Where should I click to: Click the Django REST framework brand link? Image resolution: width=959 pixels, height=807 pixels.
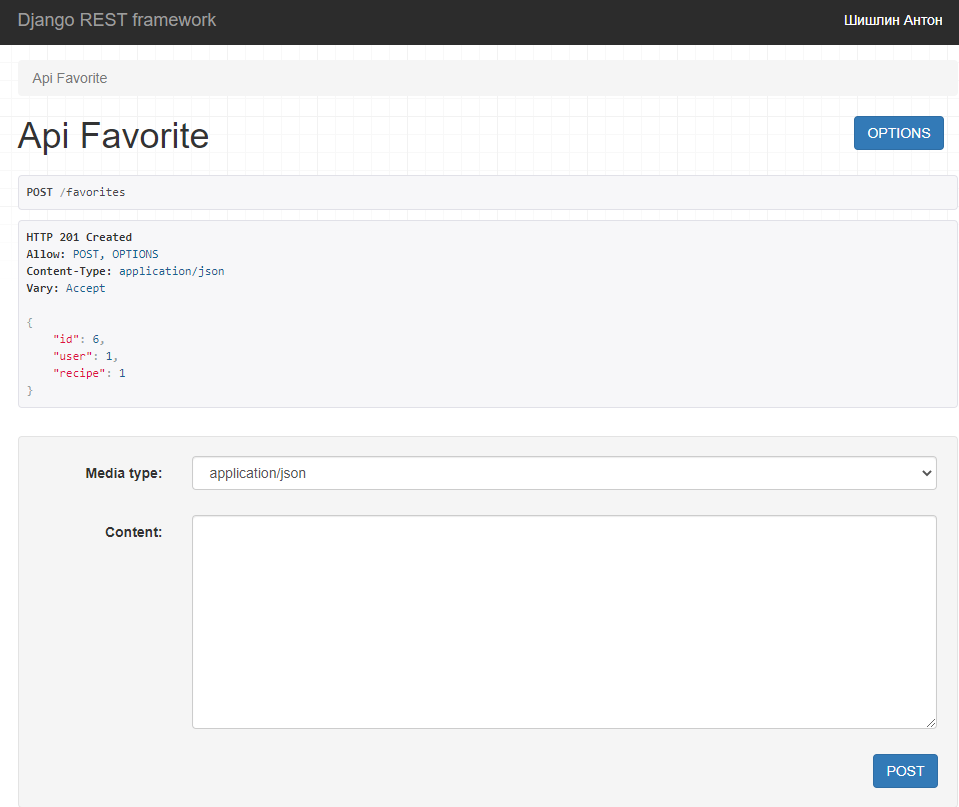[116, 20]
